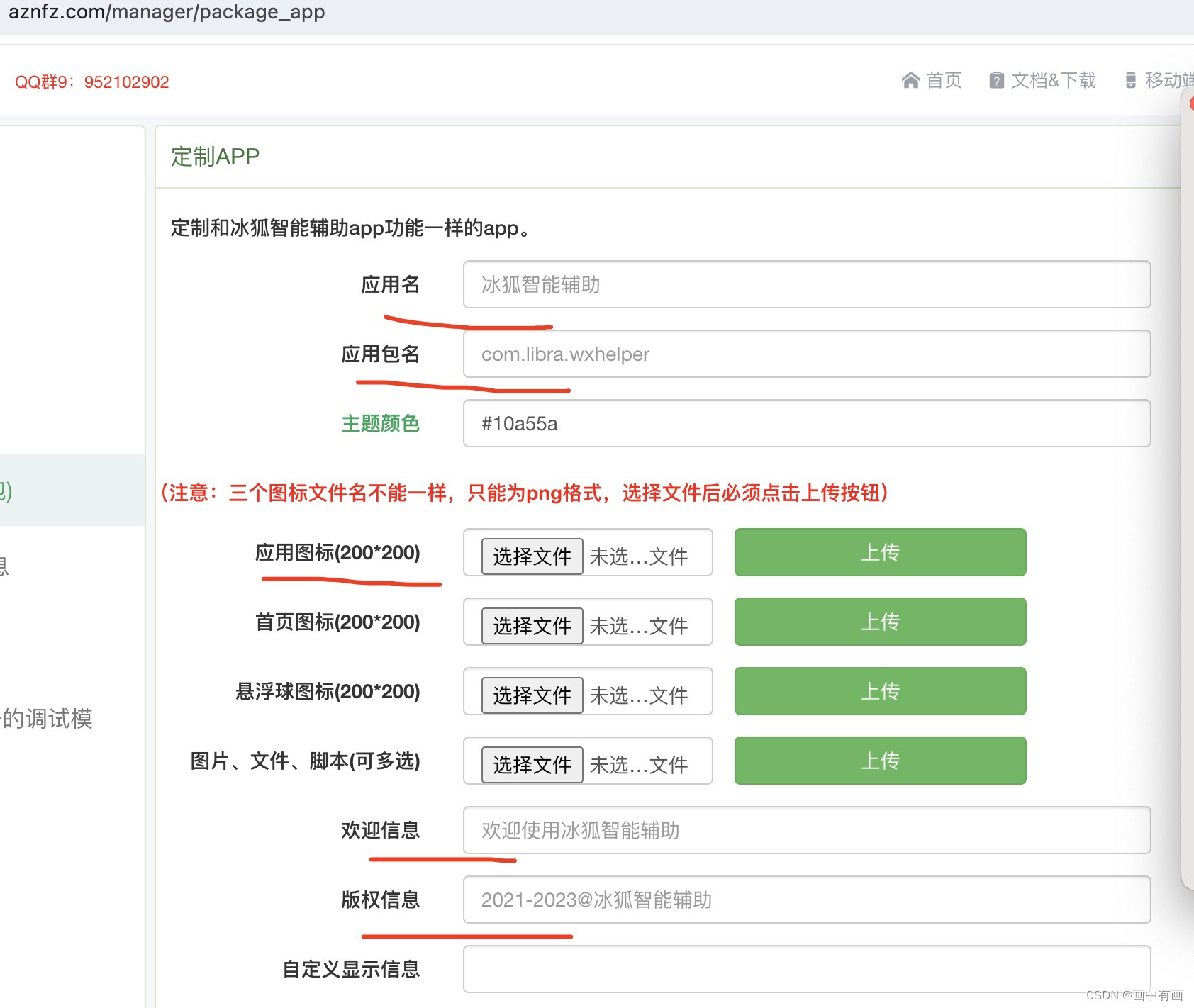
Task: Click the red png format notice text
Action: point(525,493)
